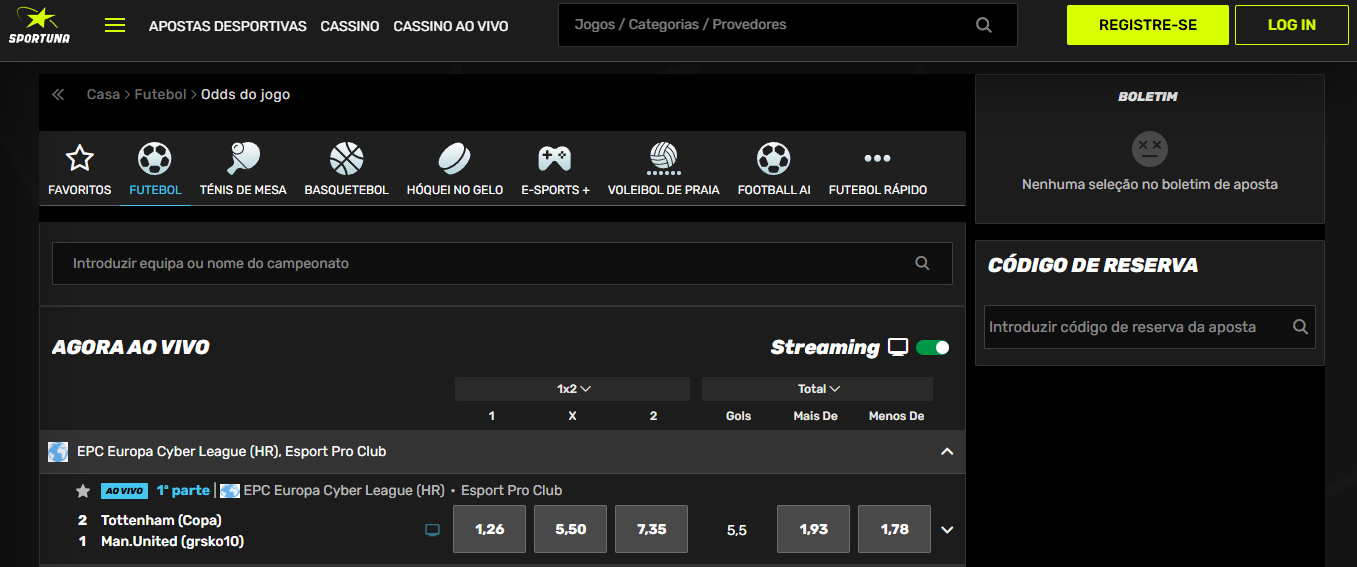This screenshot has height=567, width=1357.
Task: Select the Favoritos star icon
Action: (79, 158)
